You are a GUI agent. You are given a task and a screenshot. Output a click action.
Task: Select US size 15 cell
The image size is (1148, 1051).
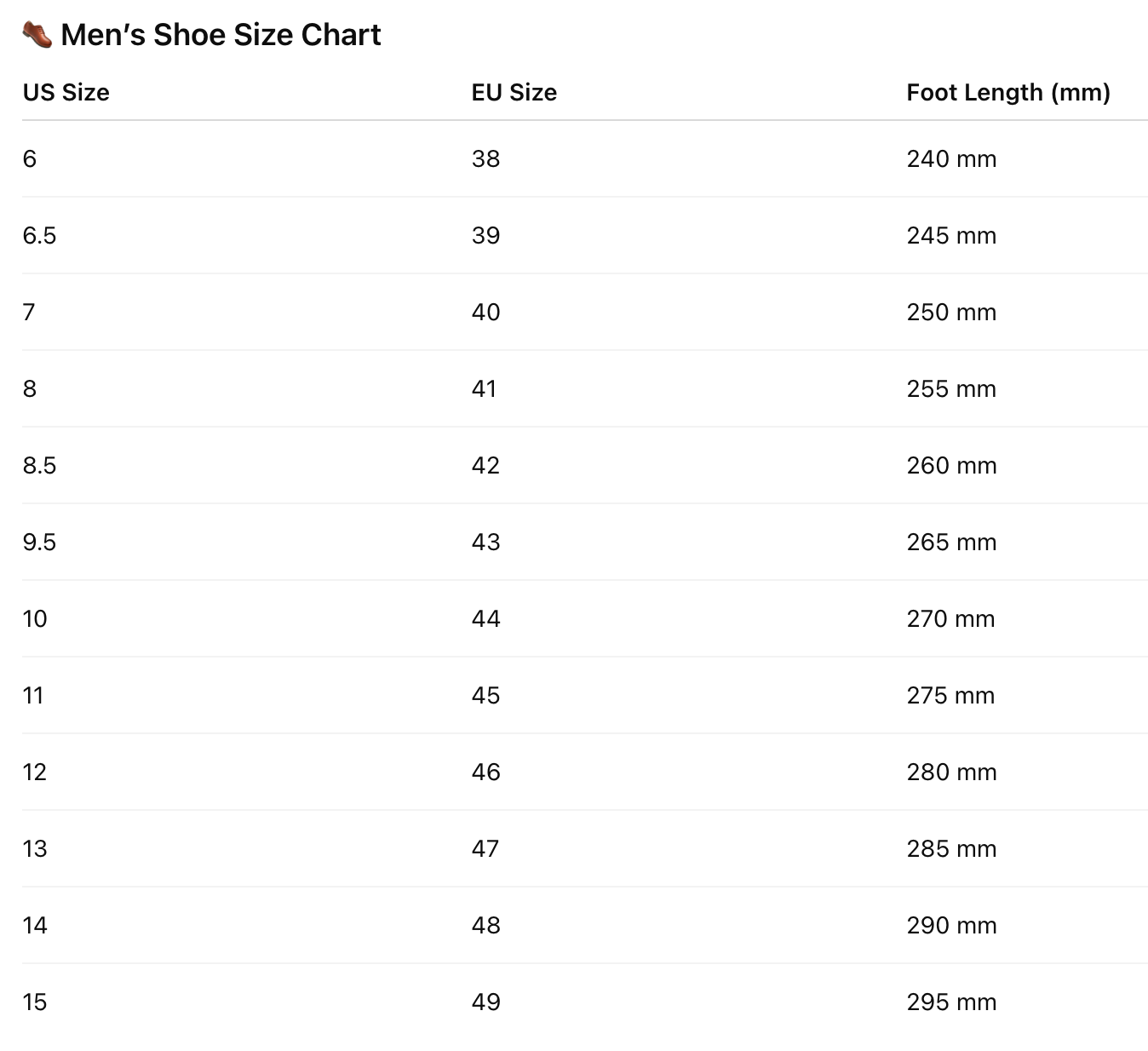coord(35,1002)
